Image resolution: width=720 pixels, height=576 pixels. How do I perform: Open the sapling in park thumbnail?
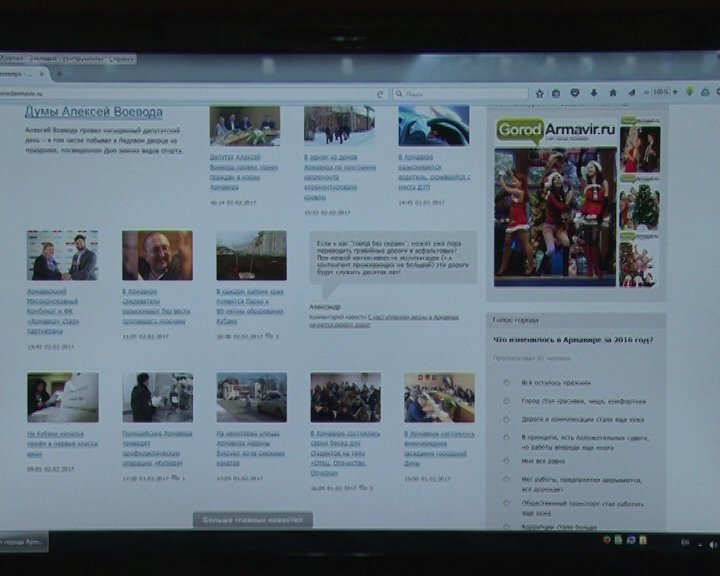click(252, 255)
